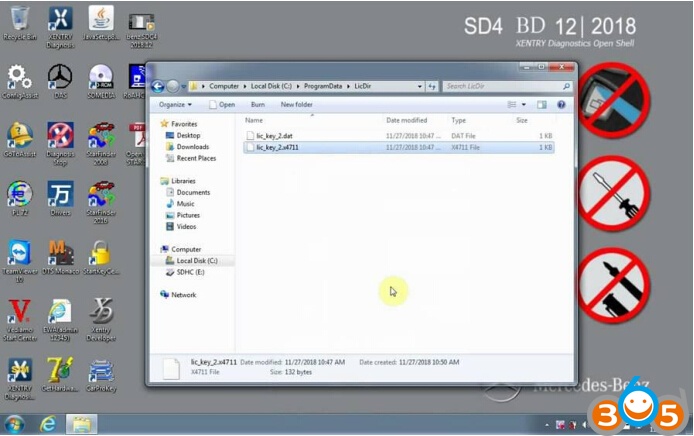The width and height of the screenshot is (694, 436).
Task: Open the SDMEDIA disc shortcut
Action: tap(101, 82)
